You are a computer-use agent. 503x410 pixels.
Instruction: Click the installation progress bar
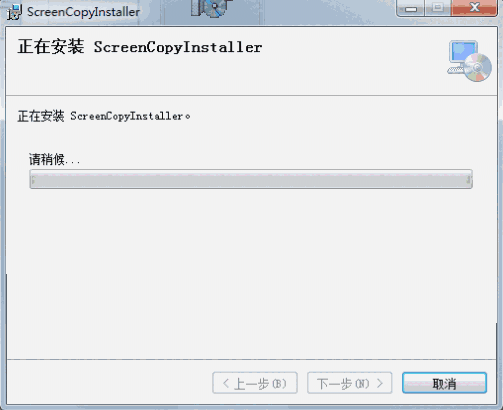[251, 179]
